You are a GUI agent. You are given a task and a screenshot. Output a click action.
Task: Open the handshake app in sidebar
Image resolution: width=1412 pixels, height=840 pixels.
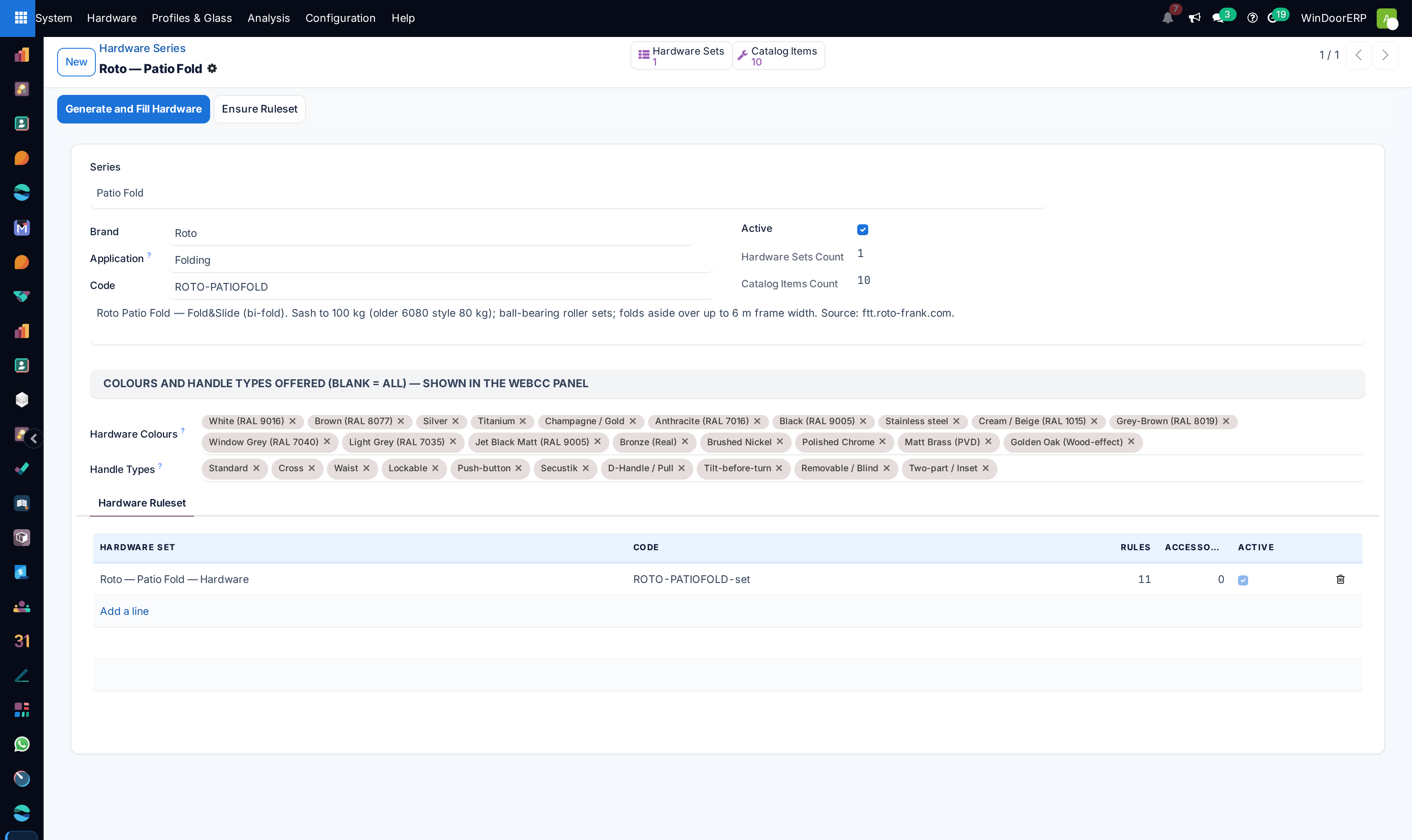(21, 297)
